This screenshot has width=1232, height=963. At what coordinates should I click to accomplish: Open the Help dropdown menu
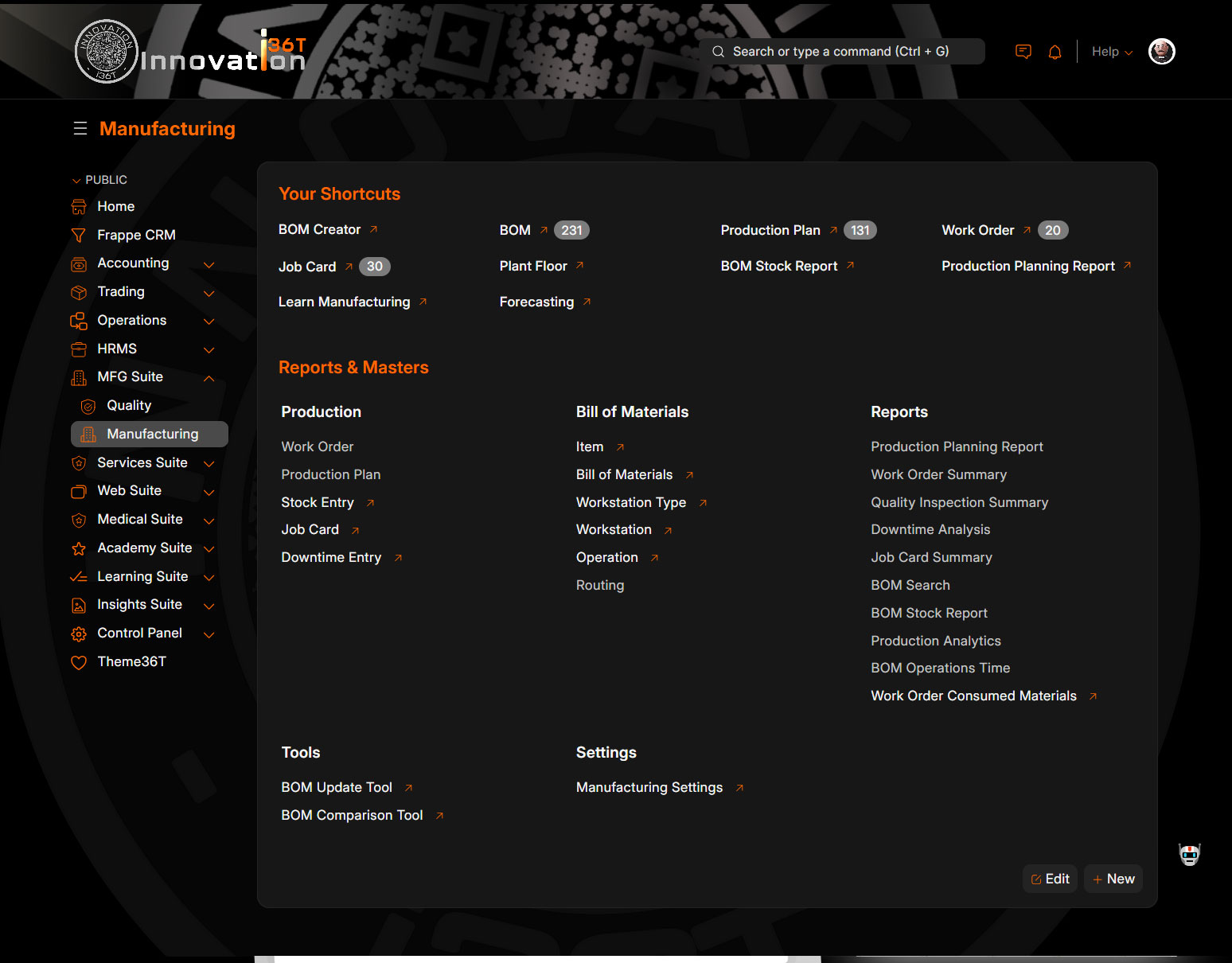(1111, 52)
